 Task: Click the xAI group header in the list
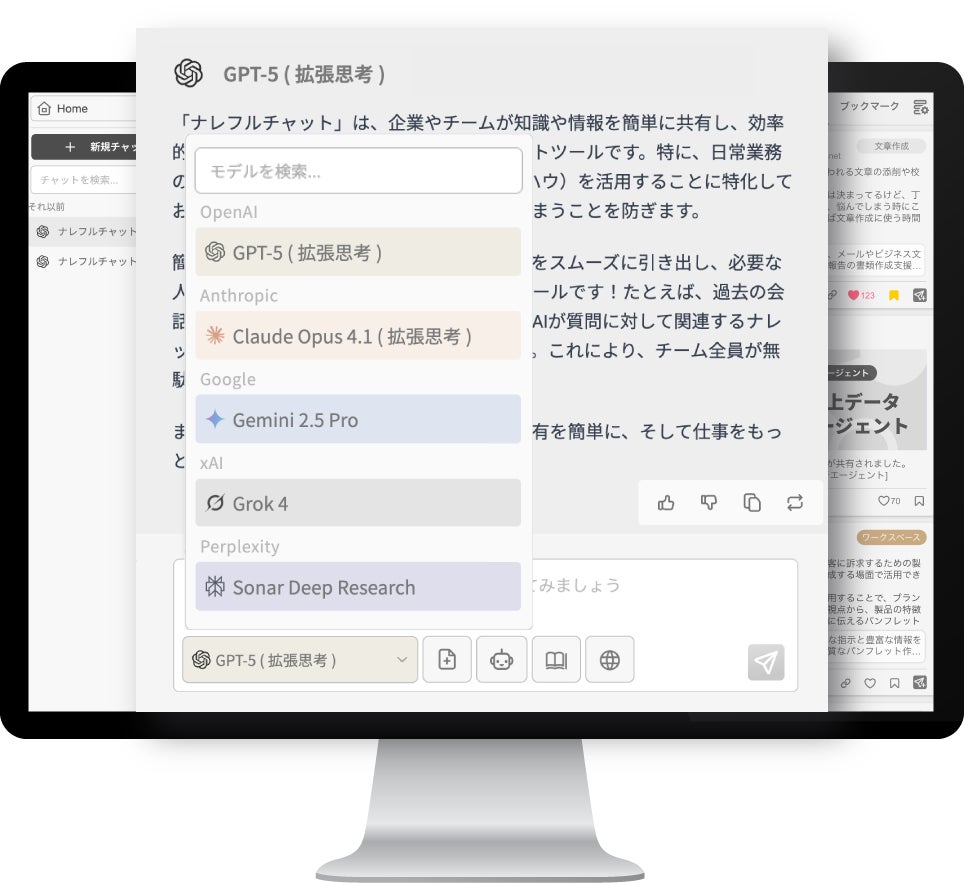(x=211, y=462)
